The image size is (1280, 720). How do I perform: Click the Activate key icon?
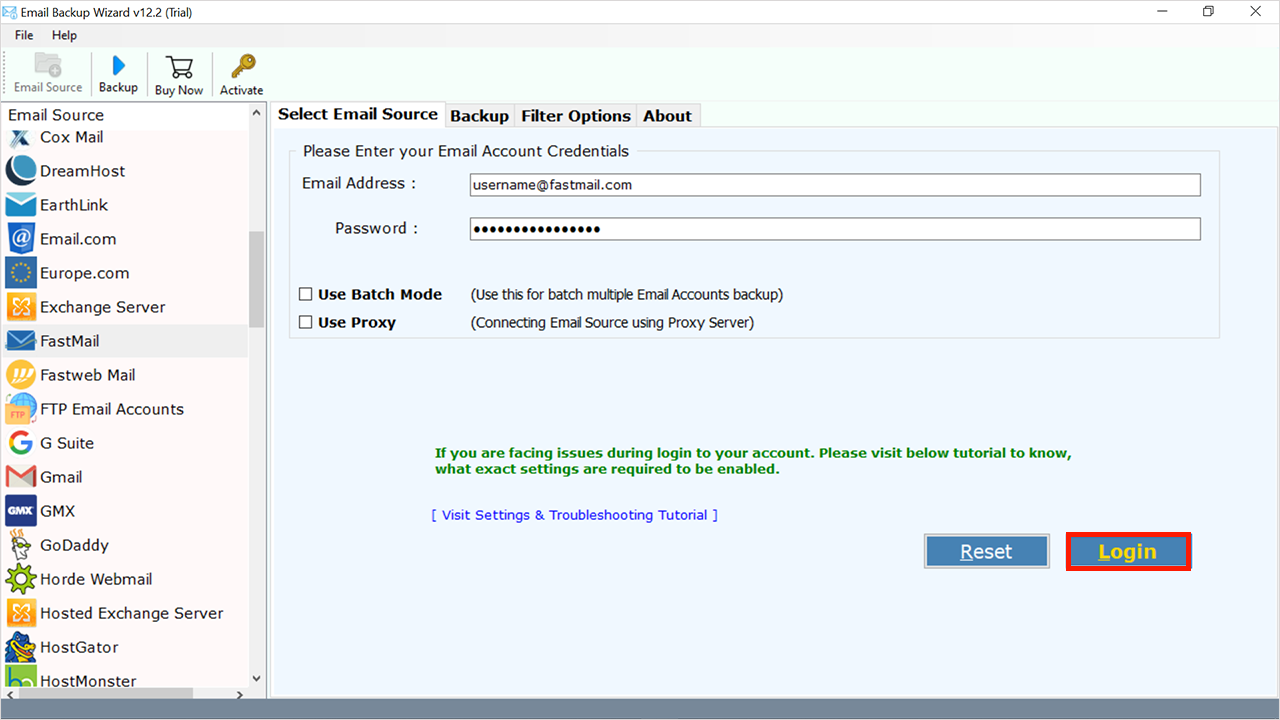pyautogui.click(x=242, y=66)
